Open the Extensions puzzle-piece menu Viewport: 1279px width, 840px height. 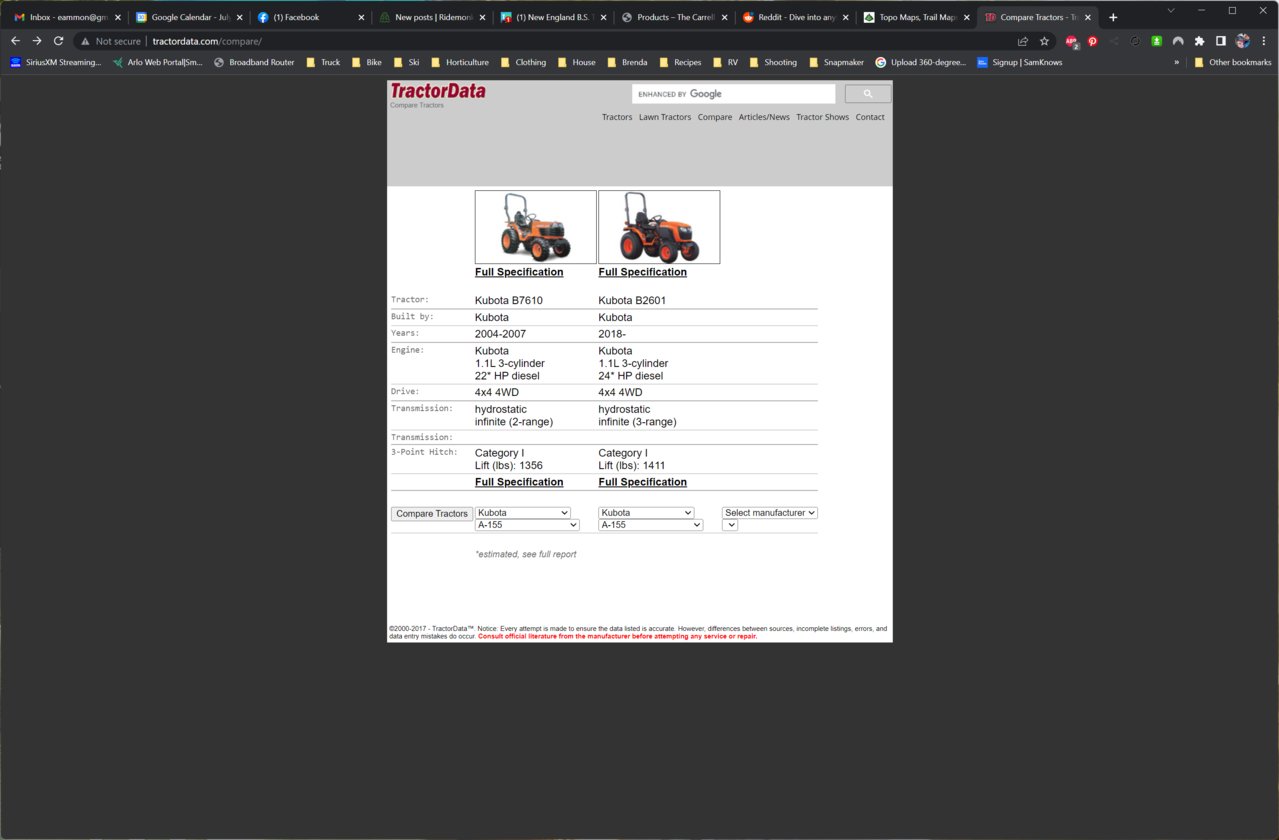pos(1199,41)
